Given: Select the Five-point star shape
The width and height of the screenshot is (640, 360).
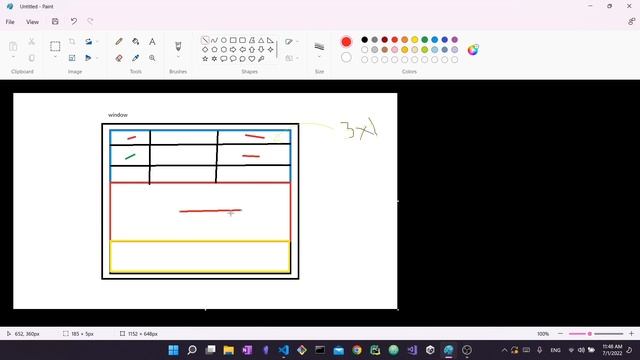Looking at the screenshot, I should pyautogui.click(x=205, y=59).
